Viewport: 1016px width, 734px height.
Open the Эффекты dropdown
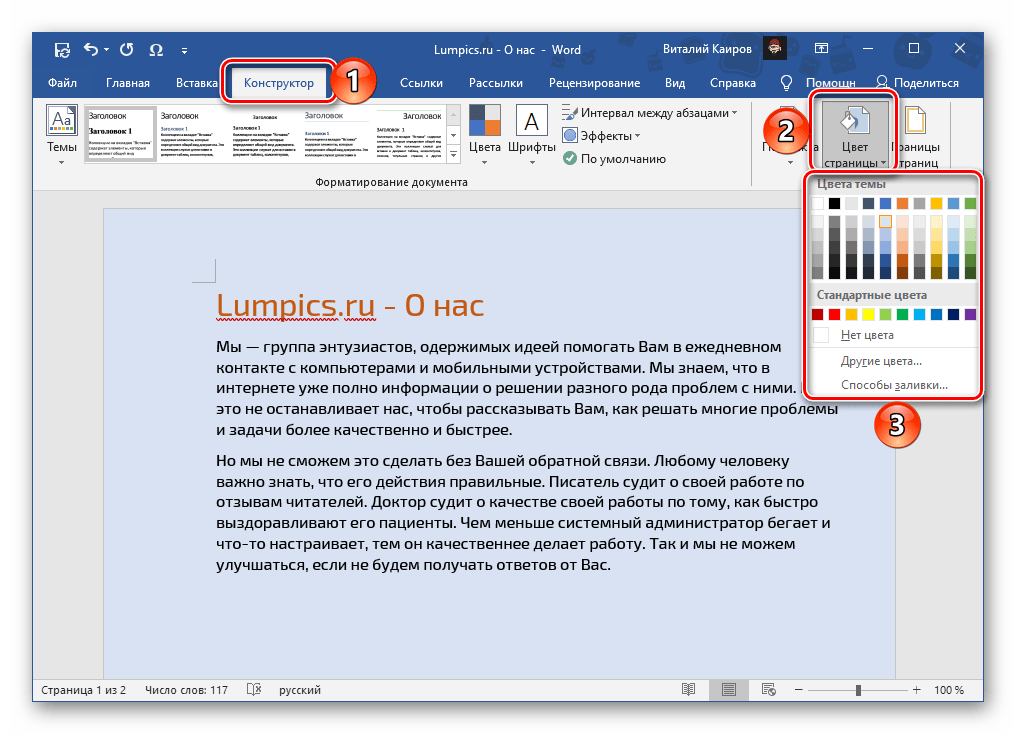(601, 135)
